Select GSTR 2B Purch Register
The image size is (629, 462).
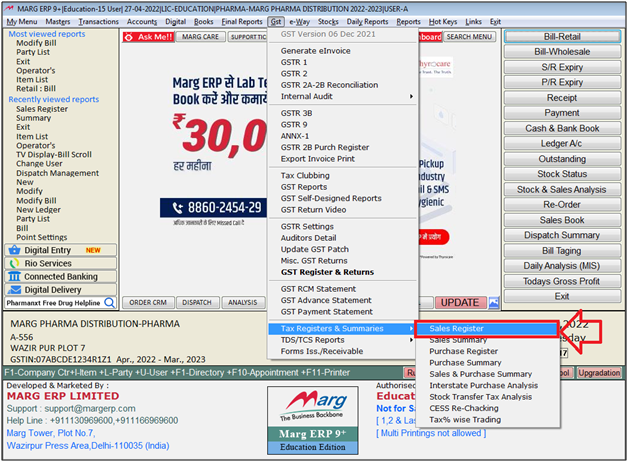[x=325, y=147]
